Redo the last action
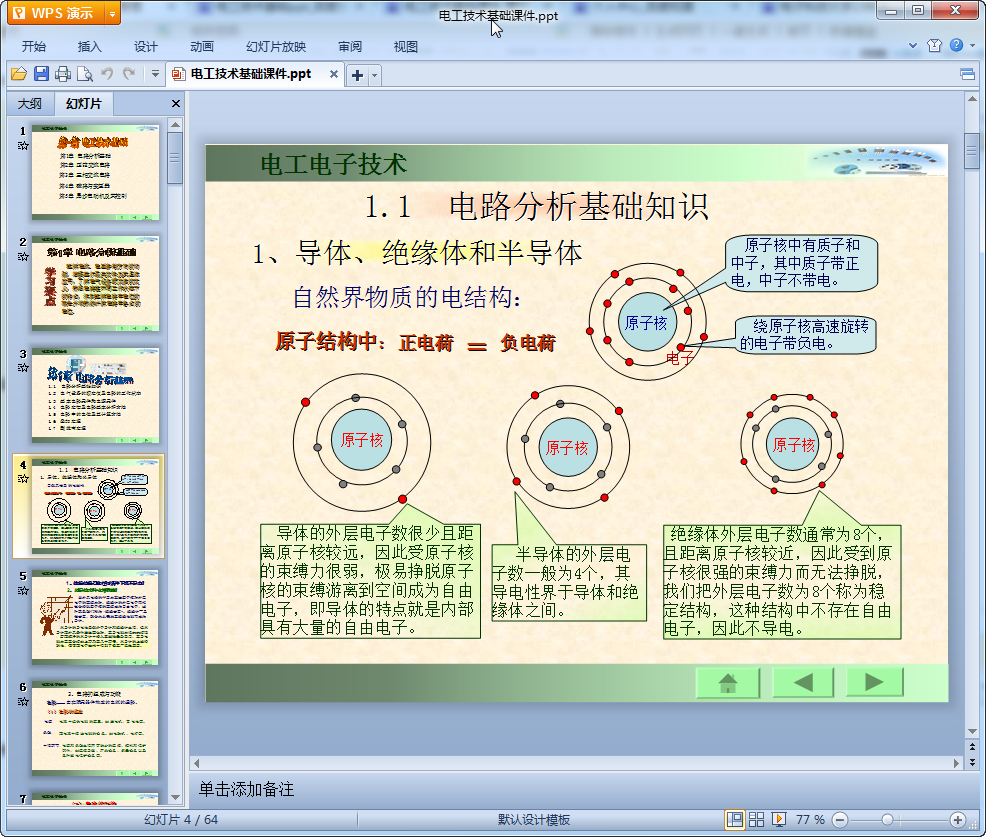 129,74
